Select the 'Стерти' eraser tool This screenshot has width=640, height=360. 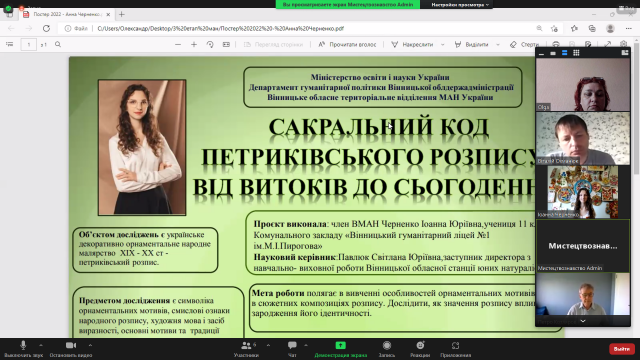(x=524, y=44)
